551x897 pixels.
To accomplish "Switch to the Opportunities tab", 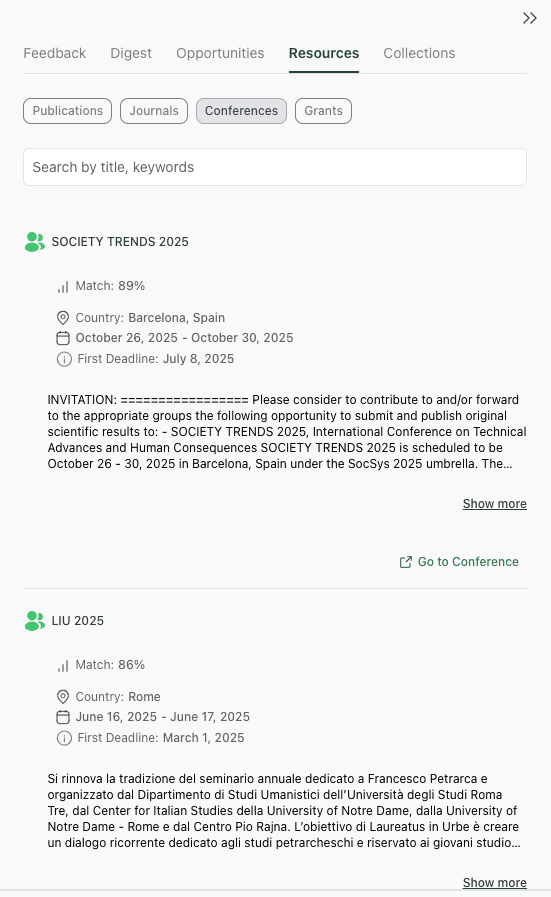I will (220, 53).
